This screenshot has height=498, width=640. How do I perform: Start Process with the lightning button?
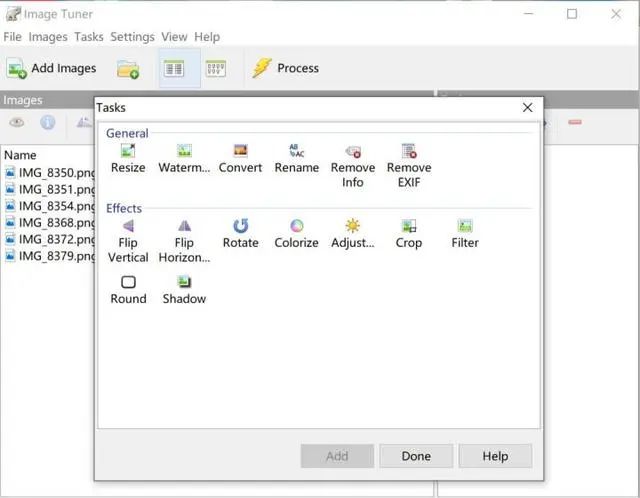(x=285, y=68)
